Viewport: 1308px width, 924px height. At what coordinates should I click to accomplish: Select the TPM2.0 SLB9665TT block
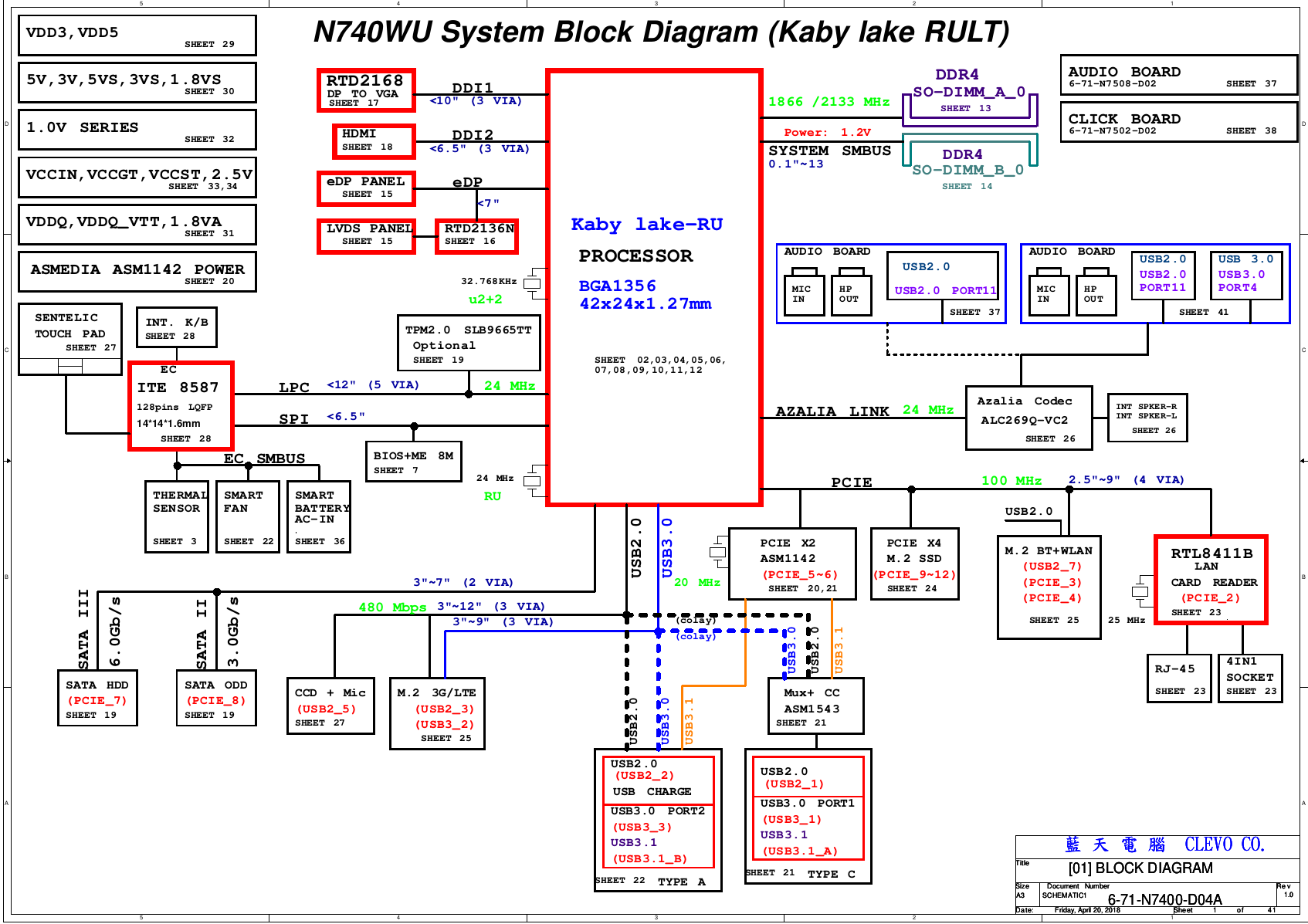469,343
